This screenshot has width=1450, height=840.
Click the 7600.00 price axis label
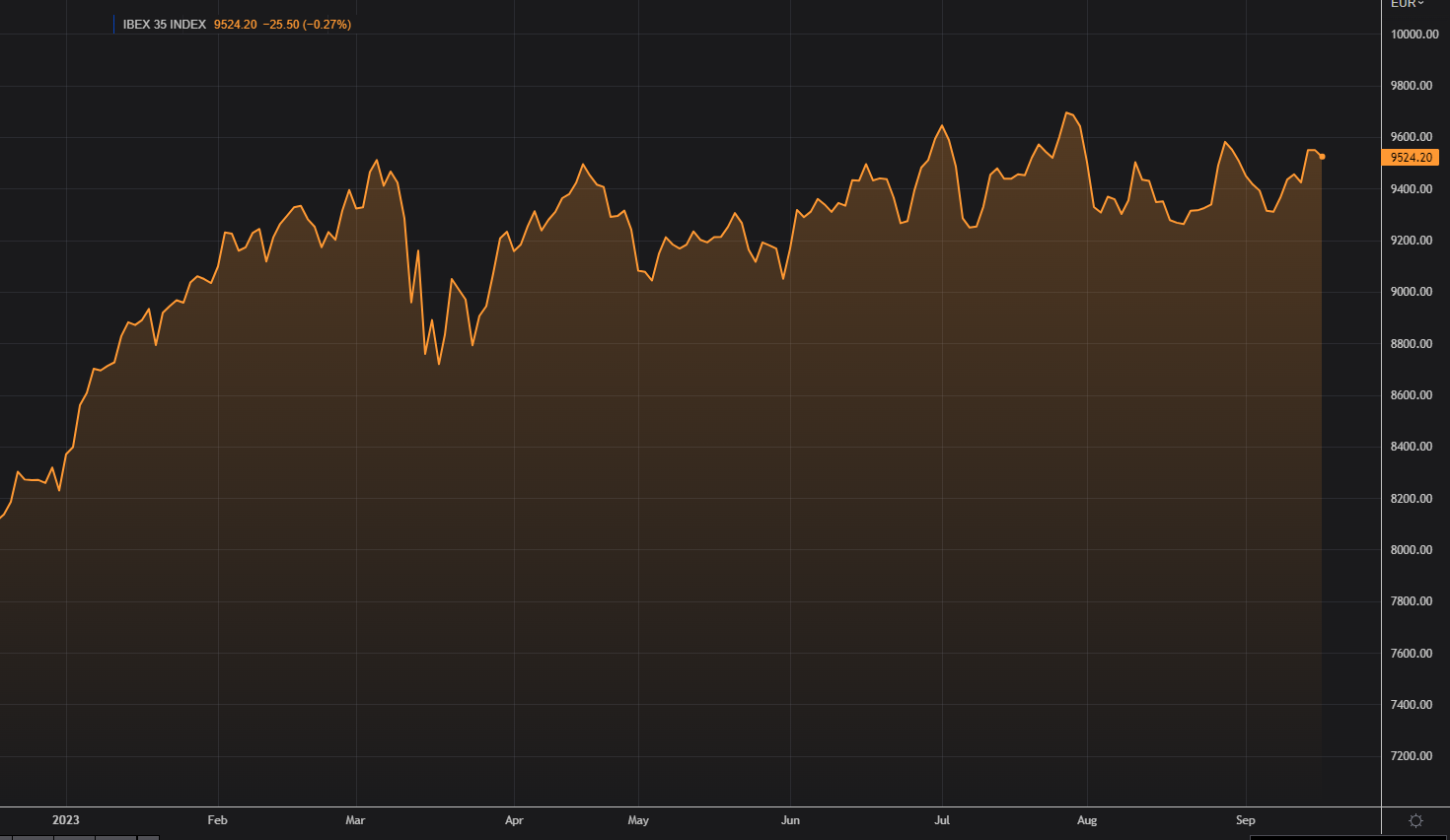point(1412,654)
